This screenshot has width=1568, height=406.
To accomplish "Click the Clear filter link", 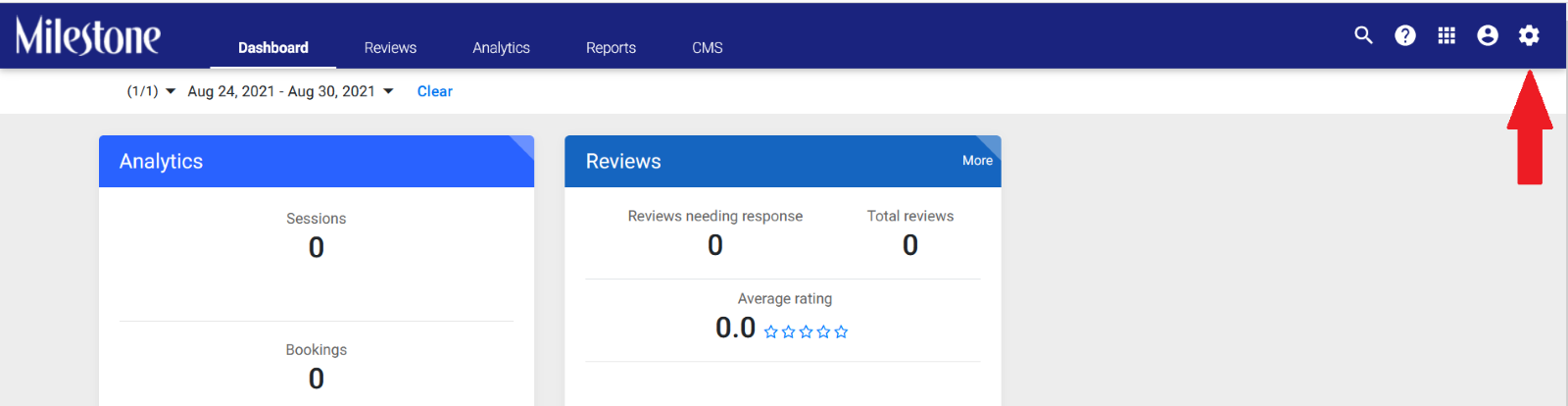I will 435,91.
